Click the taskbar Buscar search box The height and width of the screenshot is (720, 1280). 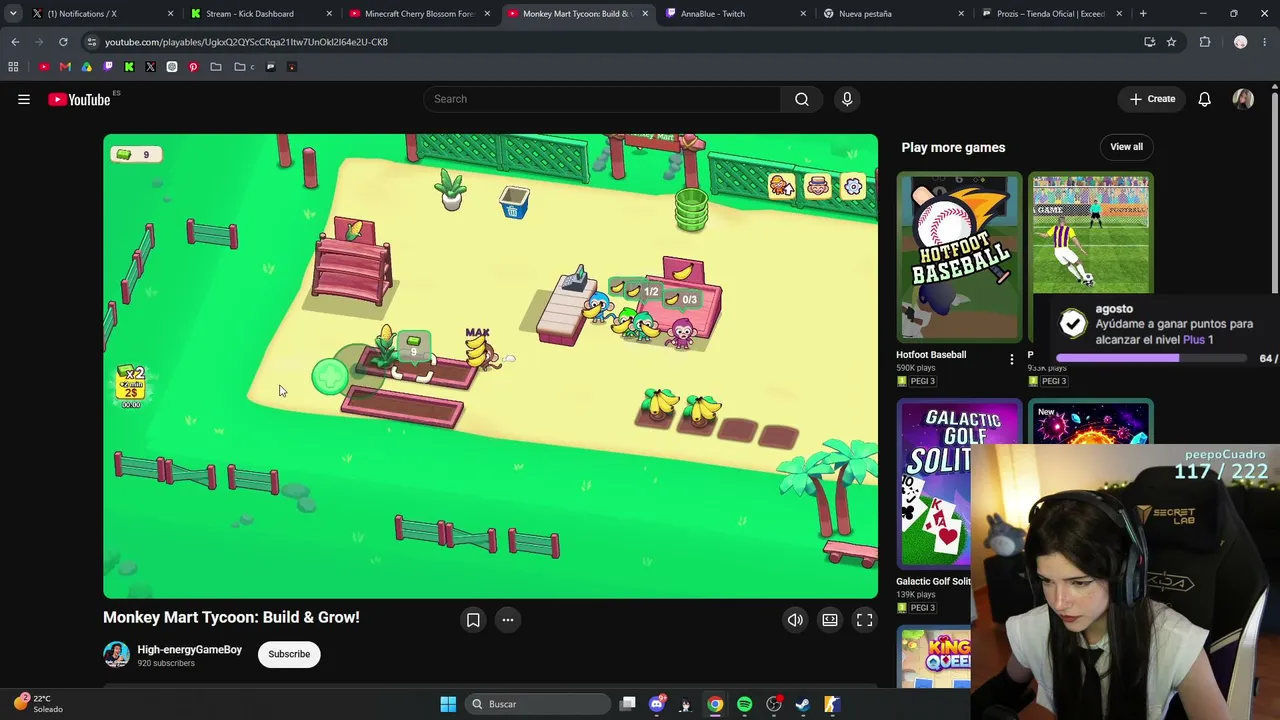(x=538, y=704)
